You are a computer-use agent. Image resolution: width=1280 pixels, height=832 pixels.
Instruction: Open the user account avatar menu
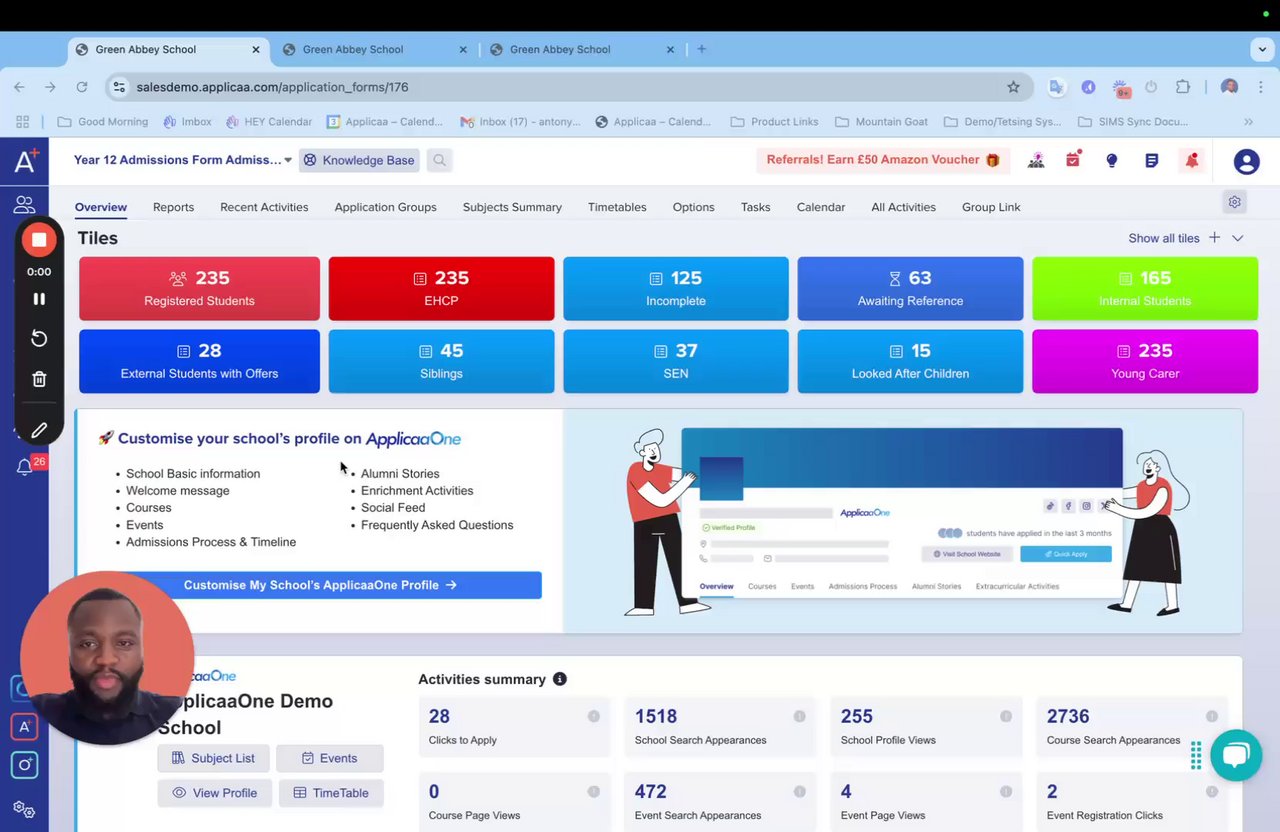1246,161
